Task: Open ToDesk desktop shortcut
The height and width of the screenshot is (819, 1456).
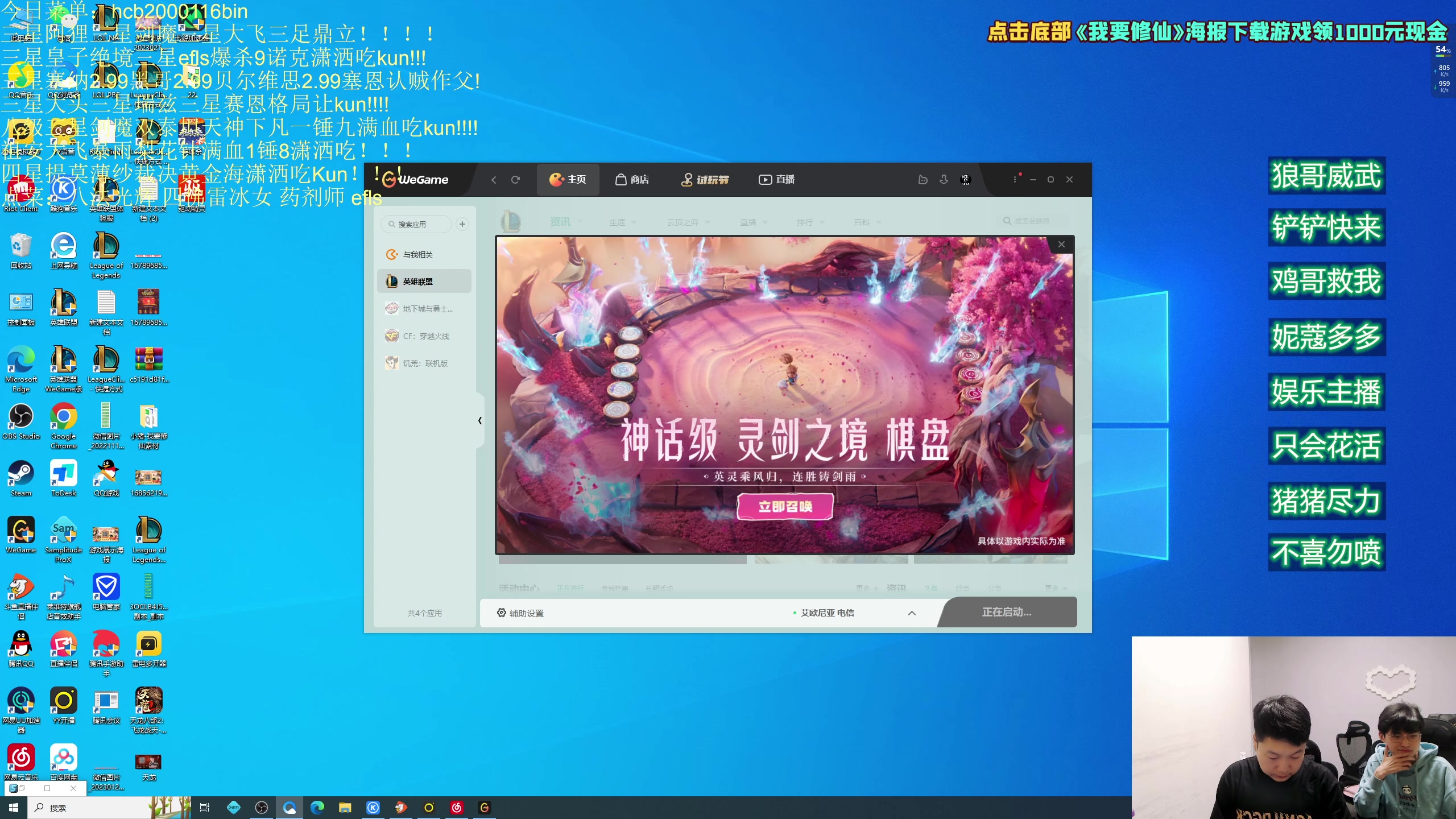Action: pos(64,479)
